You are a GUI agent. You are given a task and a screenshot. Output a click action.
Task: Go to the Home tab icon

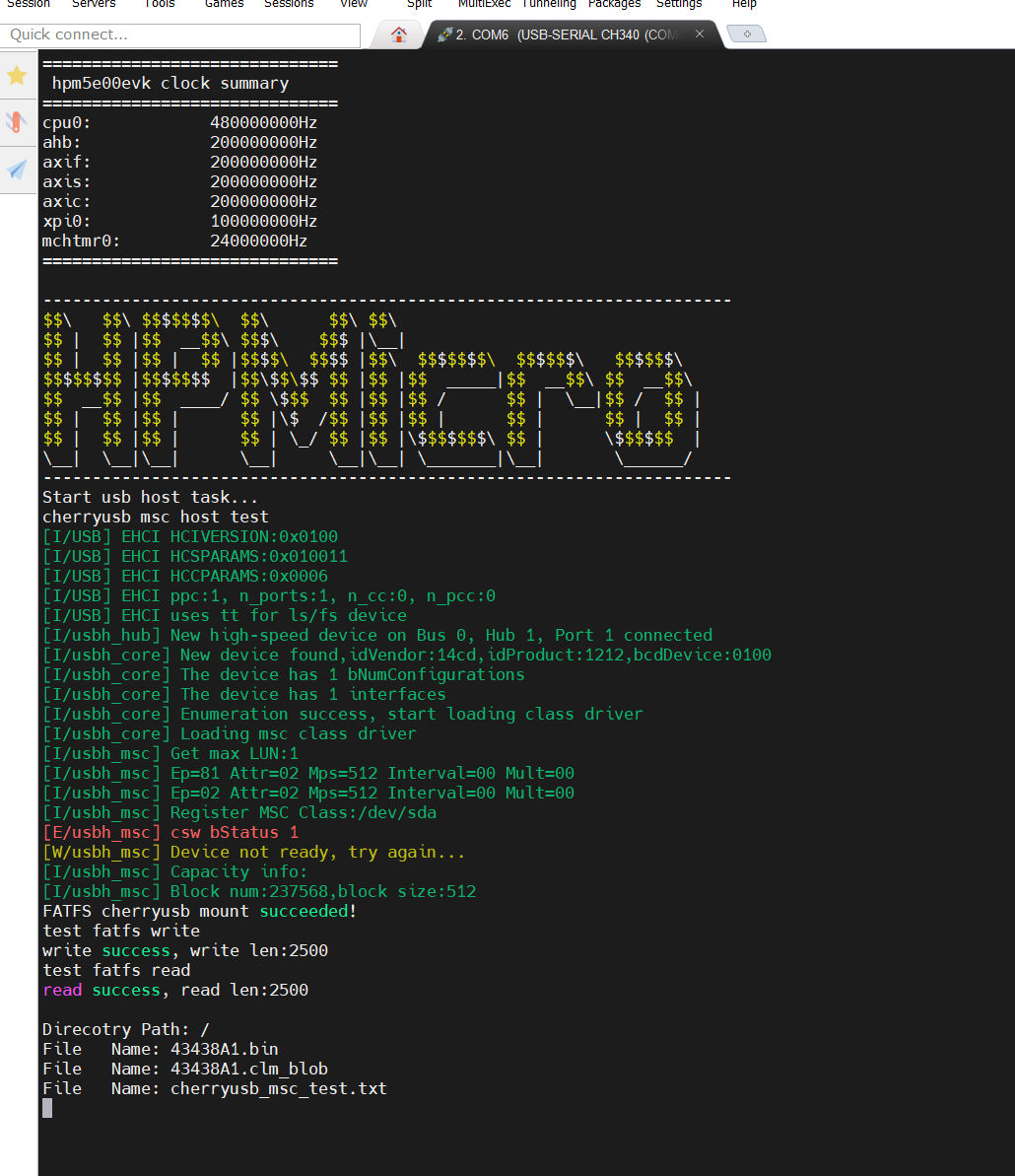399,35
